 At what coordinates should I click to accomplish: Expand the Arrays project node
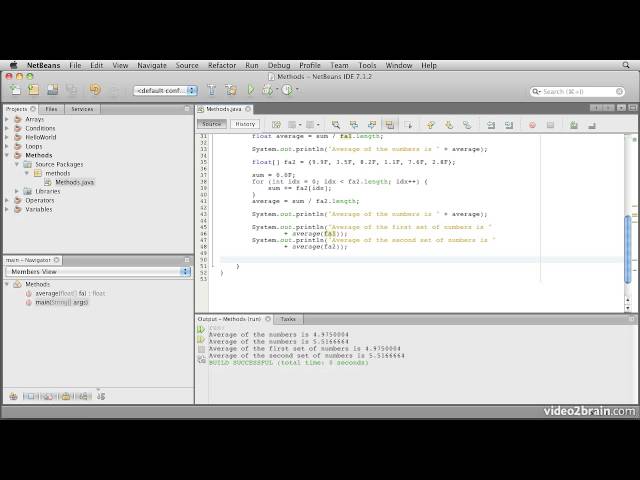click(7, 119)
